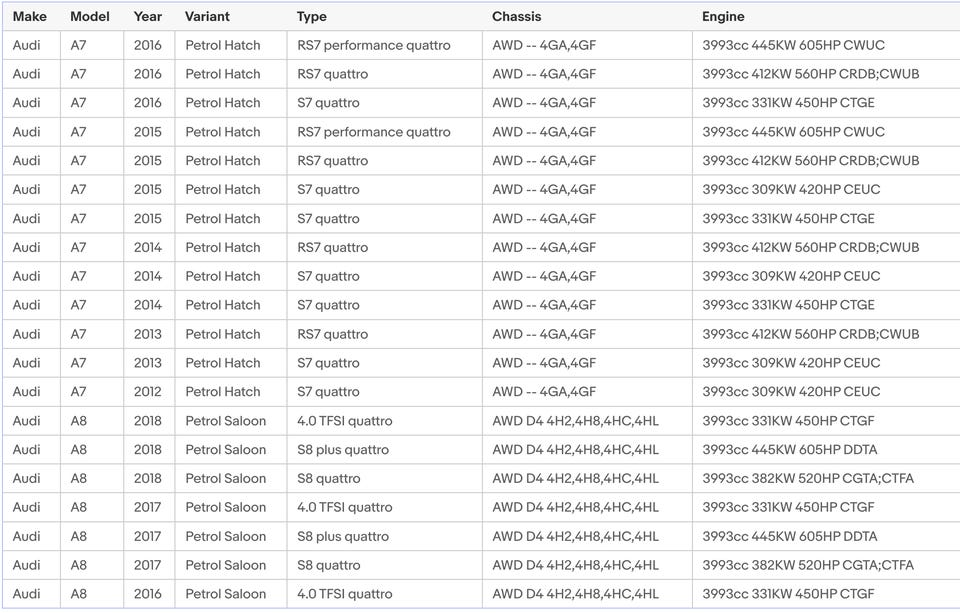Select the 2018 'S8 quattro' type cell
The height and width of the screenshot is (613, 960).
point(328,479)
